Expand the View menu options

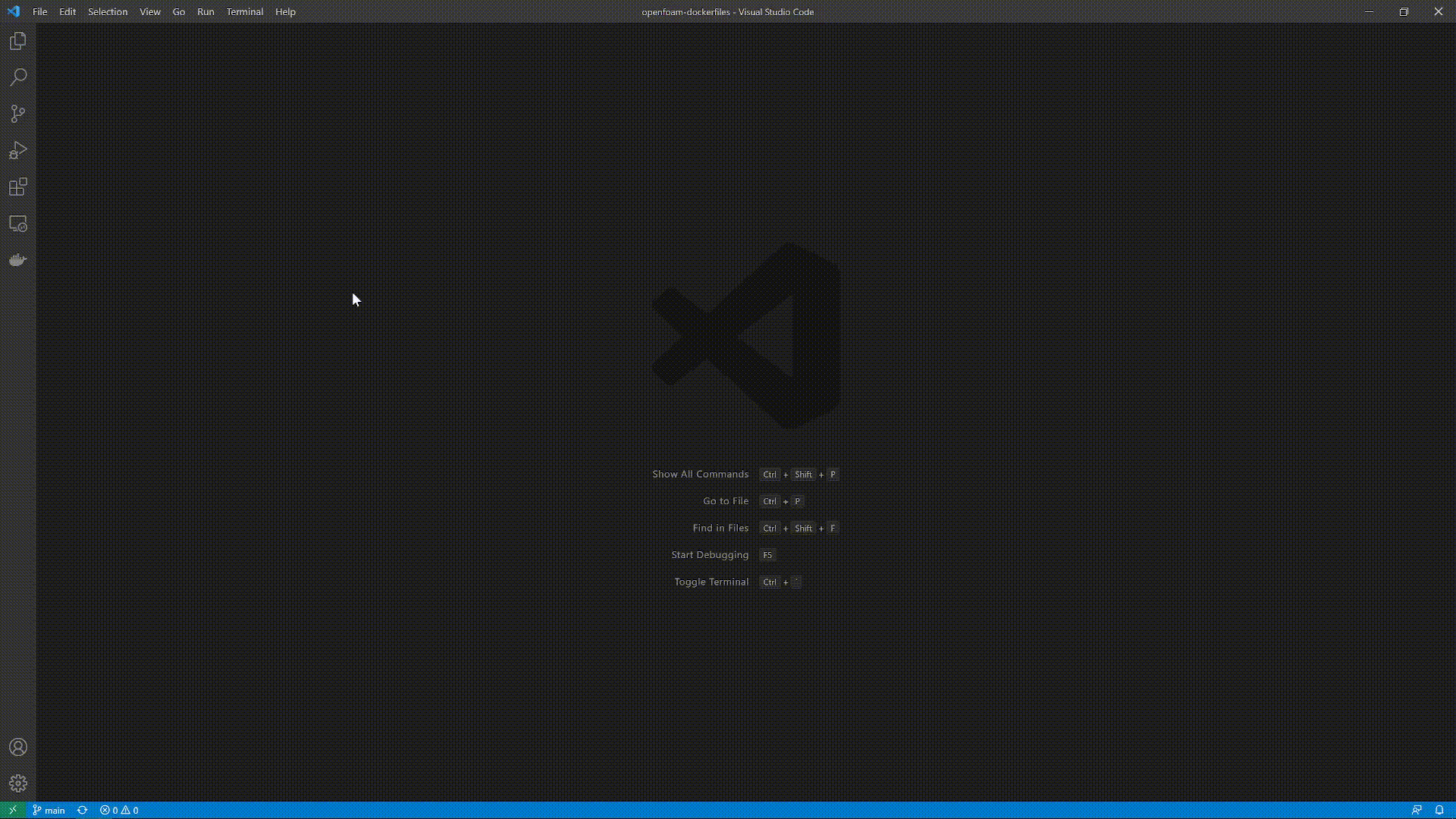[x=149, y=11]
